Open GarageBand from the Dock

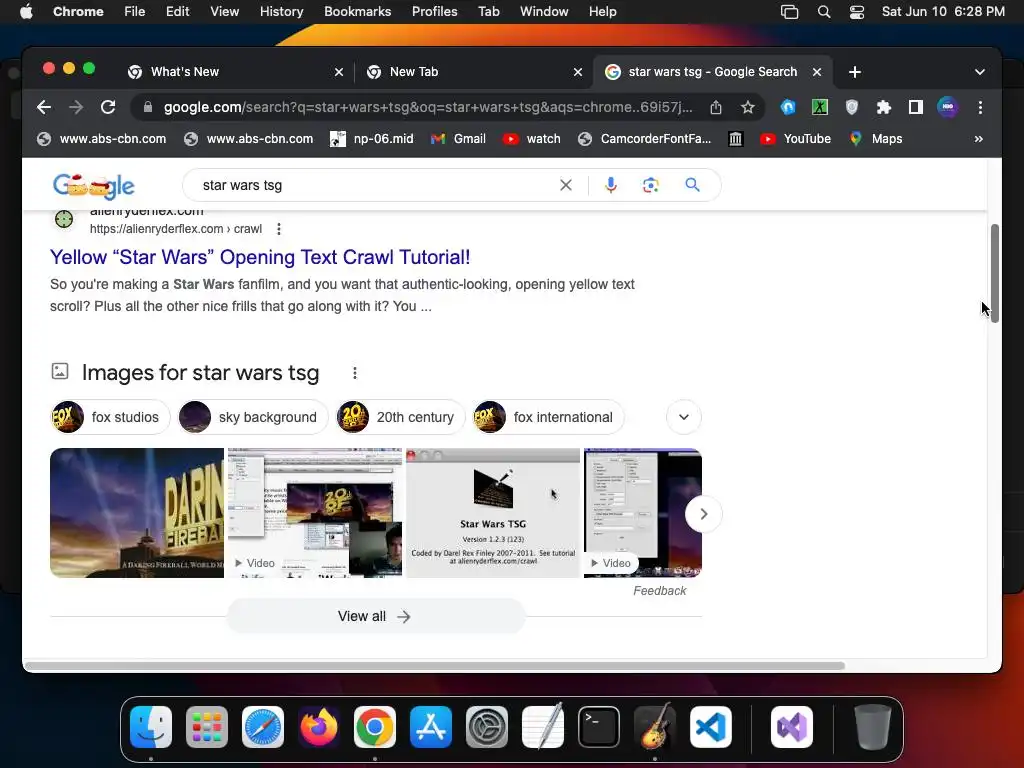[655, 727]
